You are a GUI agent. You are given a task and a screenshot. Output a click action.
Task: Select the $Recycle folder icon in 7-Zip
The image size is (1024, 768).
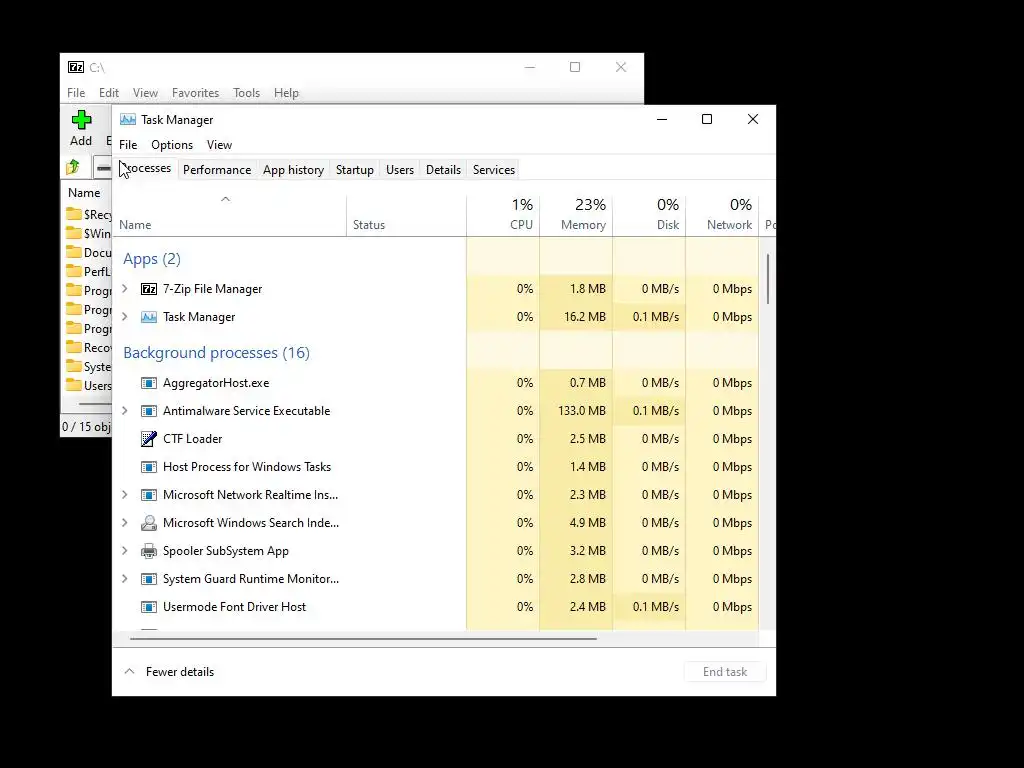[x=74, y=214]
